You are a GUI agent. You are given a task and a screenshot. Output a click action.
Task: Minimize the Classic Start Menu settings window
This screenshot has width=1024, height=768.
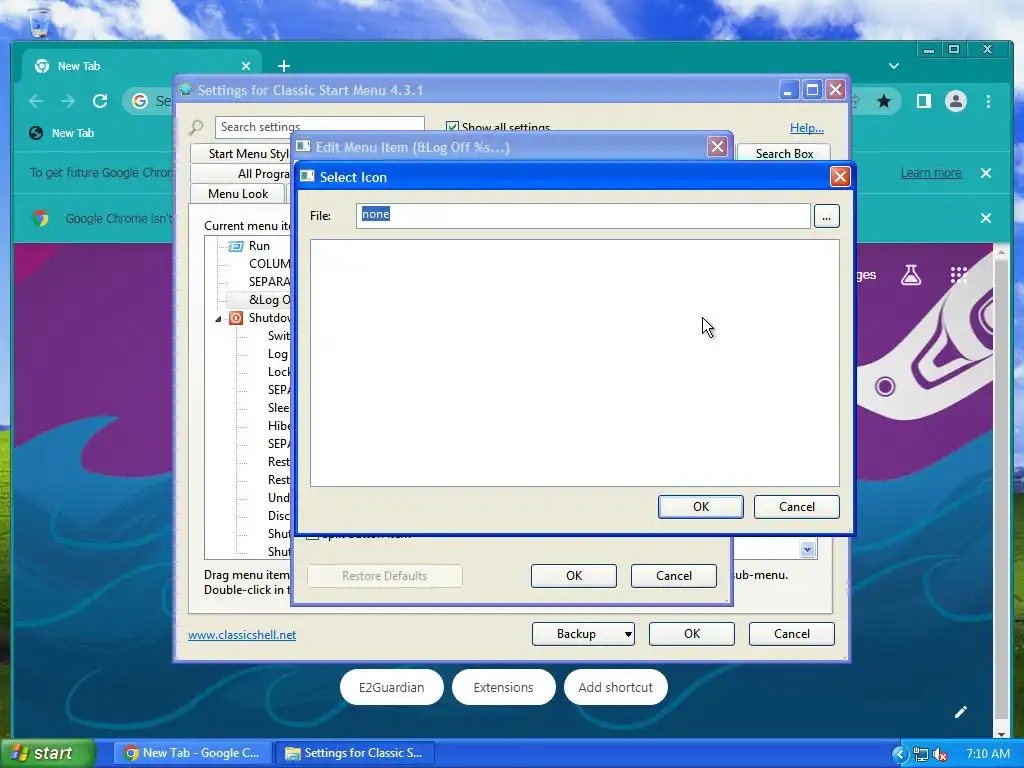click(x=788, y=90)
